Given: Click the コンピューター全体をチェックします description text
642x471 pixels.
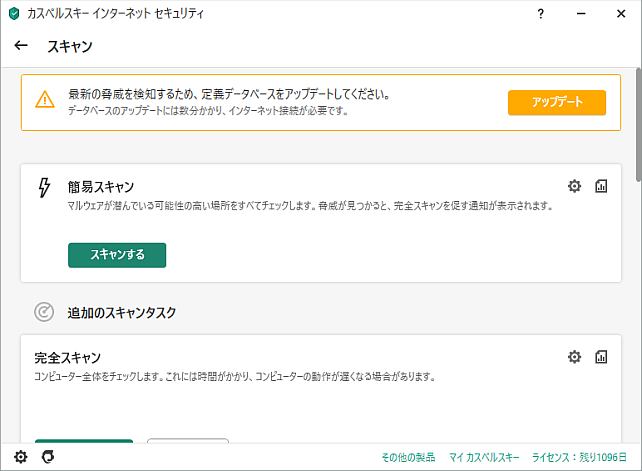Looking at the screenshot, I should (234, 376).
